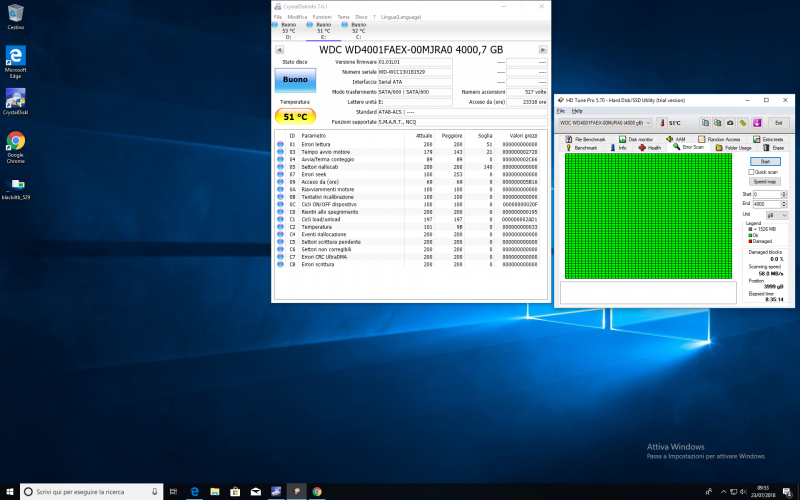This screenshot has width=800, height=500.
Task: Switch to the Benchmark tab
Action: click(x=583, y=147)
